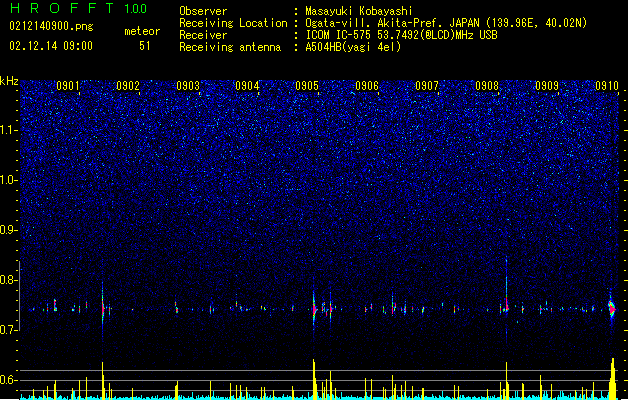The image size is (629, 400).
Task: Click the 0908 time marker
Action: 487,86
